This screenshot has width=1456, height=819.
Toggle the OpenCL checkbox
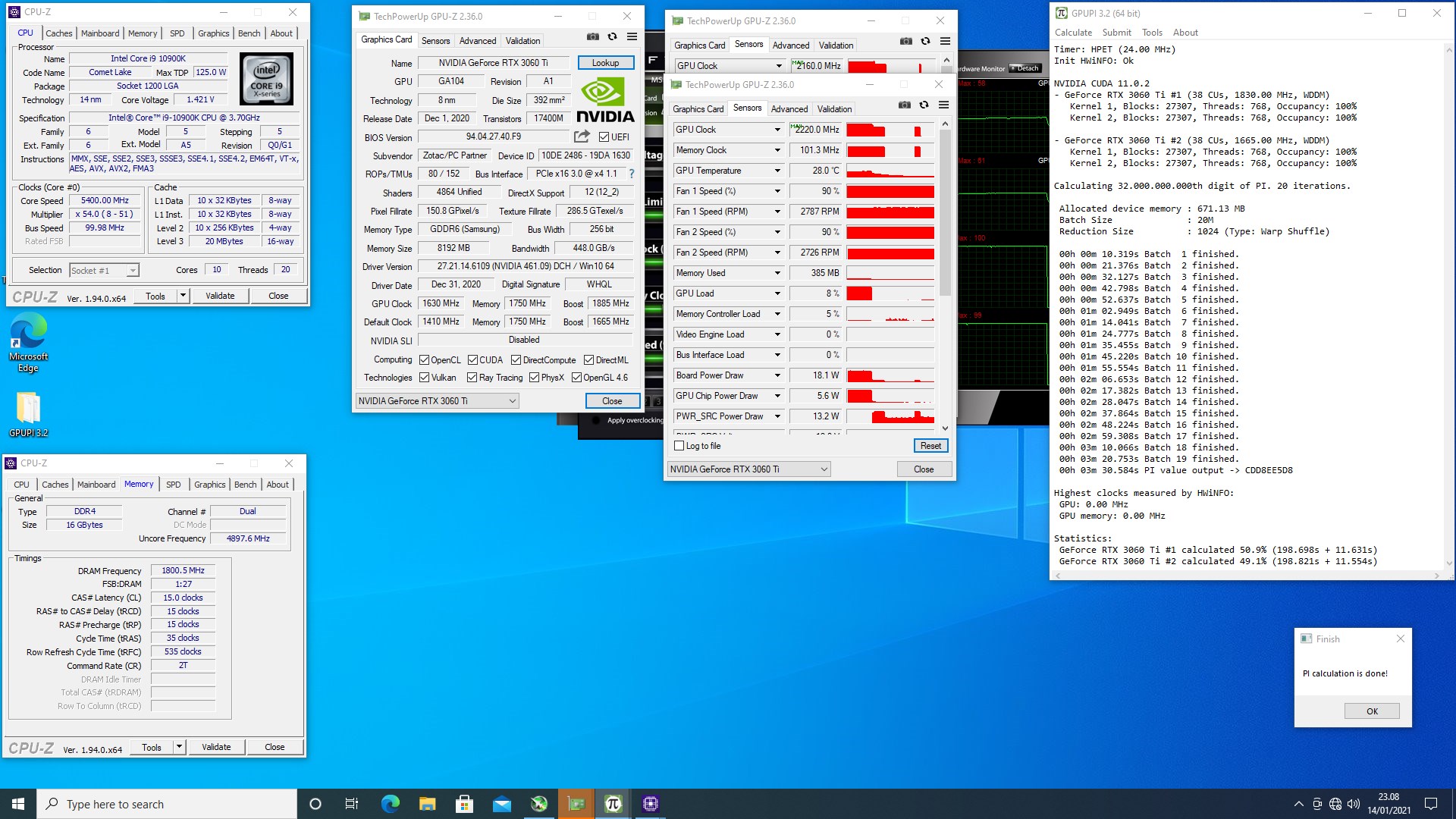click(x=424, y=360)
